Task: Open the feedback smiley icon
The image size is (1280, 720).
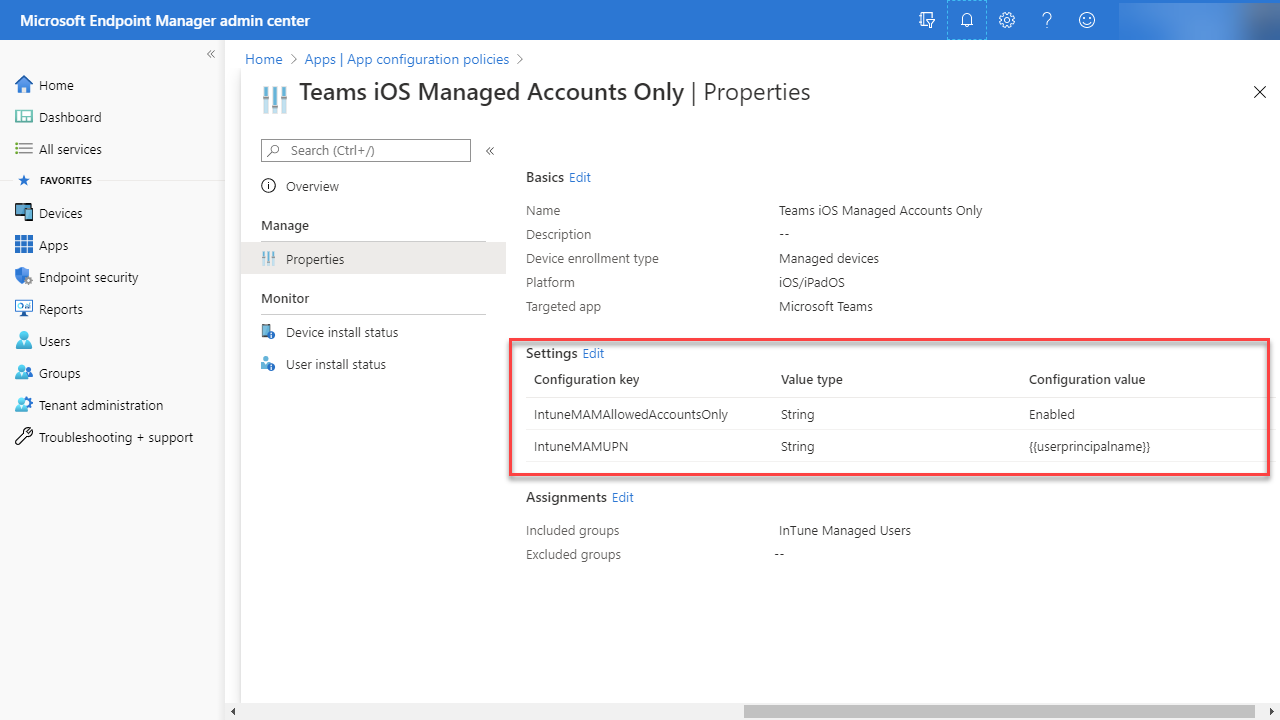Action: click(1087, 20)
